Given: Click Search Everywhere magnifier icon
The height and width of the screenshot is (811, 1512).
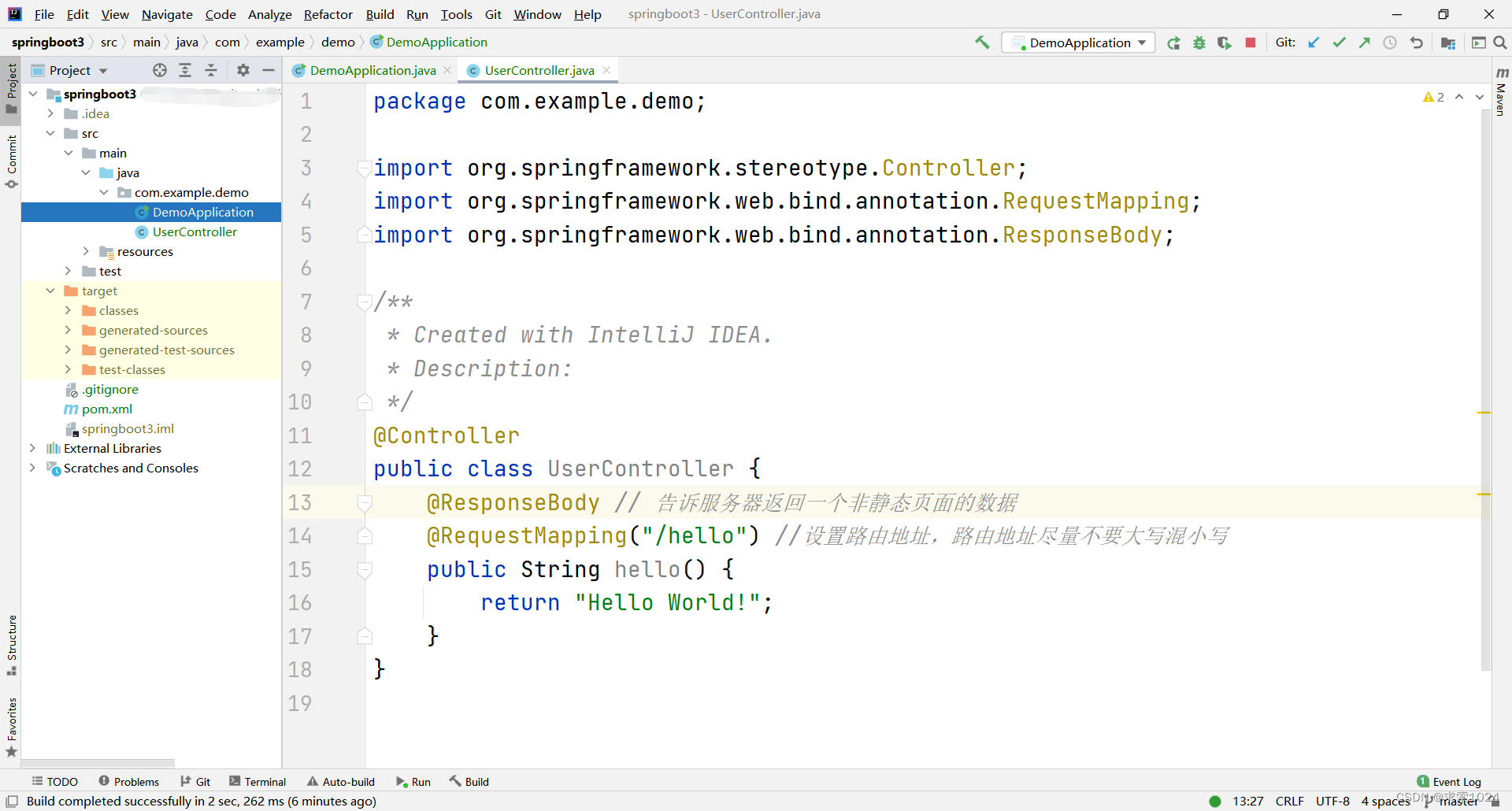Looking at the screenshot, I should [1500, 43].
